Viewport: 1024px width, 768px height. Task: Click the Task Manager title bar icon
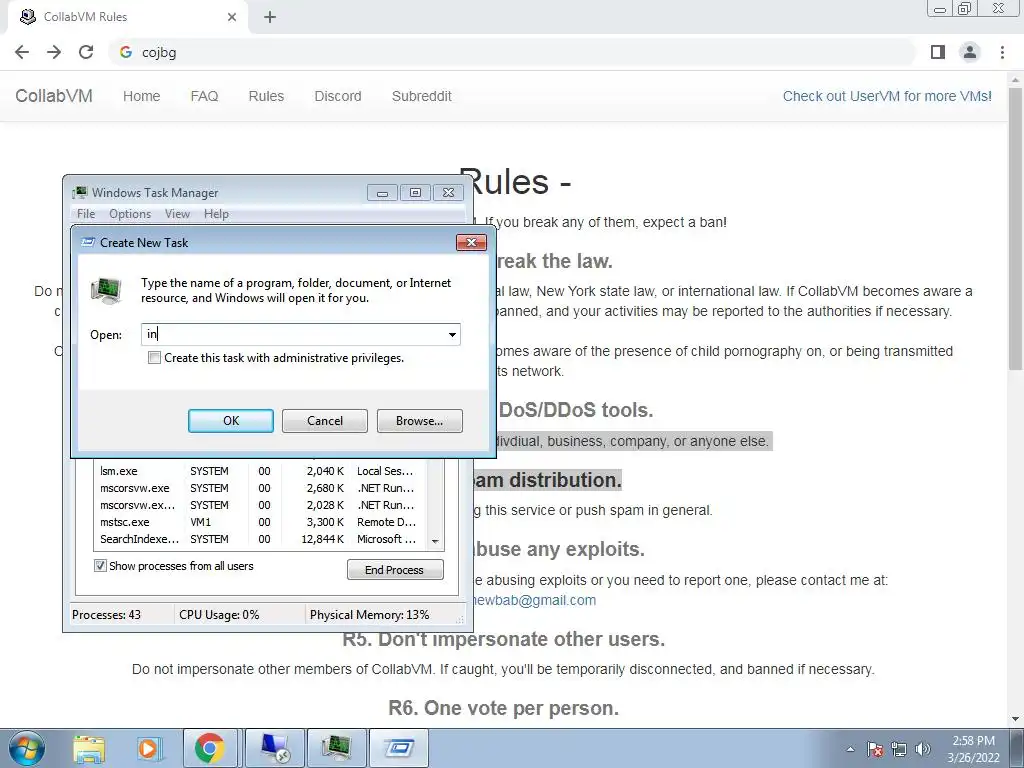80,193
